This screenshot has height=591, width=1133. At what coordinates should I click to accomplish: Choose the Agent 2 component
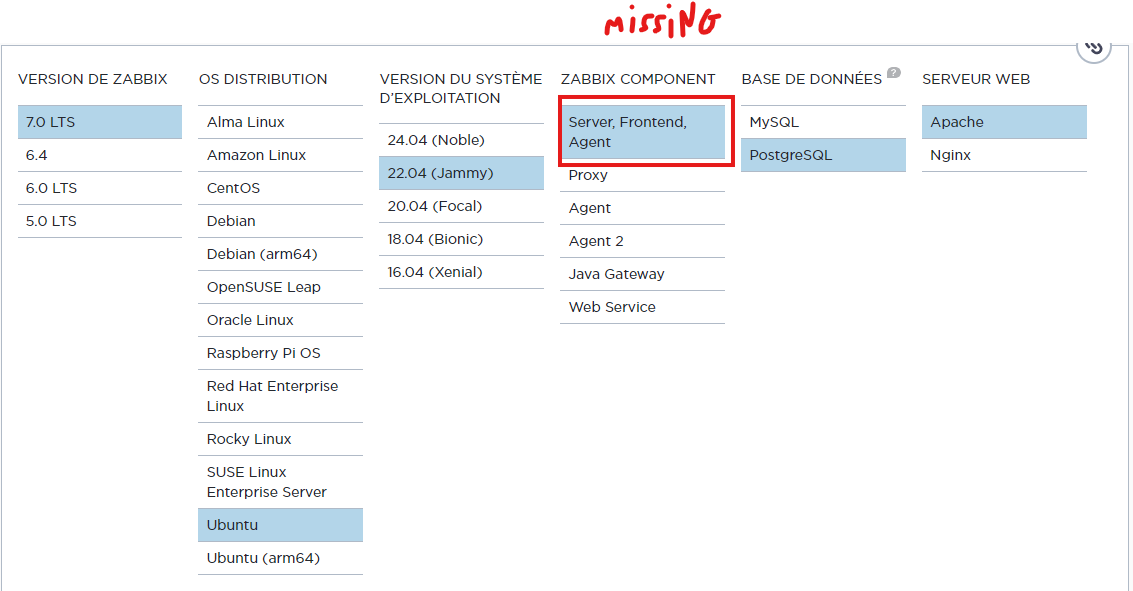[x=642, y=241]
